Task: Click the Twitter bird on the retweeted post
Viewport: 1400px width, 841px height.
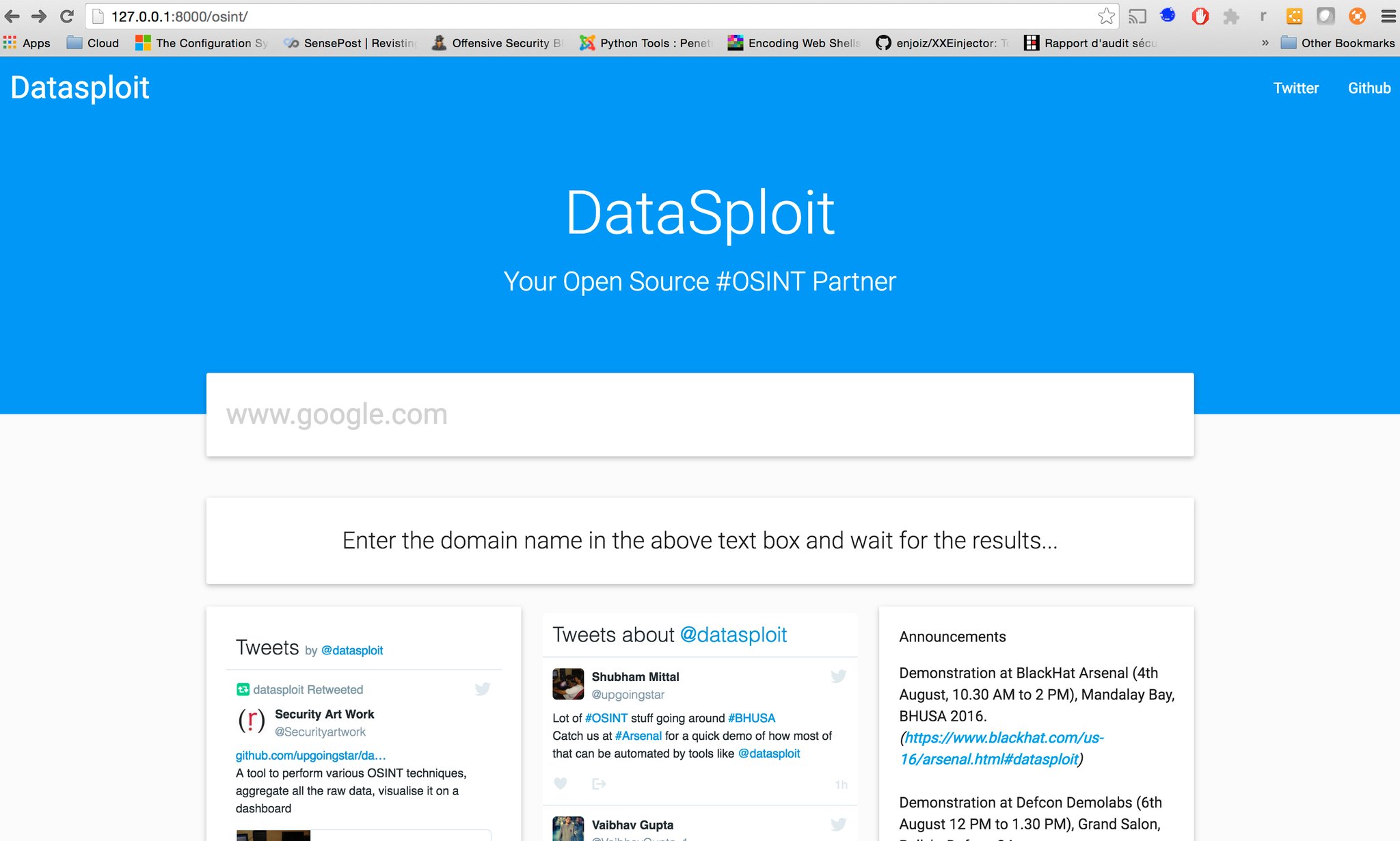Action: click(483, 689)
